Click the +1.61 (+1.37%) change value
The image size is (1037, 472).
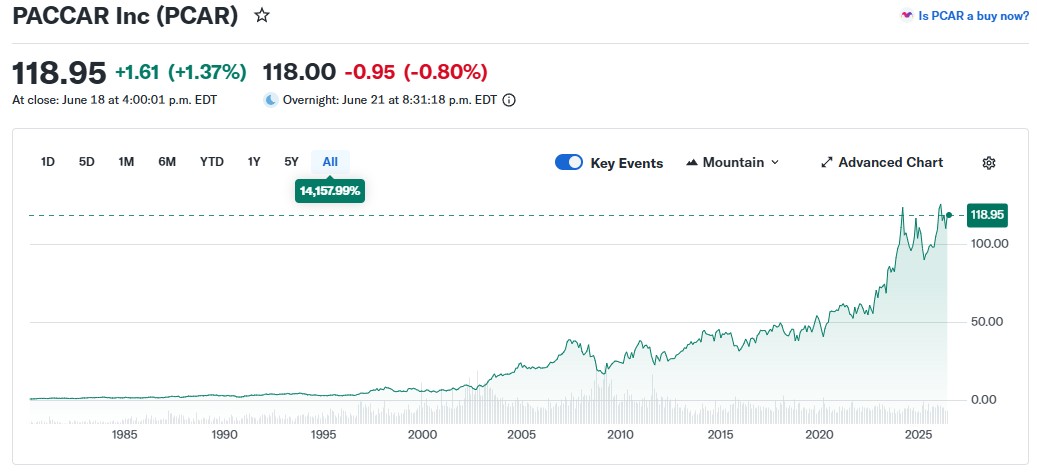tap(181, 72)
